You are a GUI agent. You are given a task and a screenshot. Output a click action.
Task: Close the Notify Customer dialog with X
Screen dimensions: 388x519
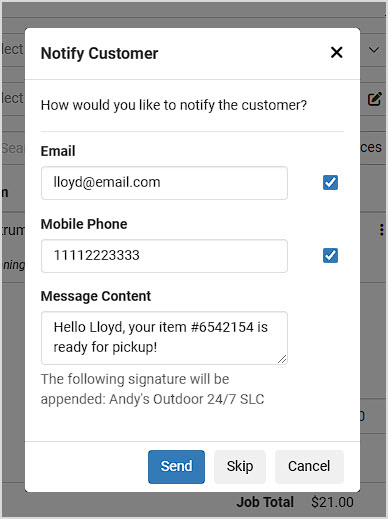[x=336, y=52]
